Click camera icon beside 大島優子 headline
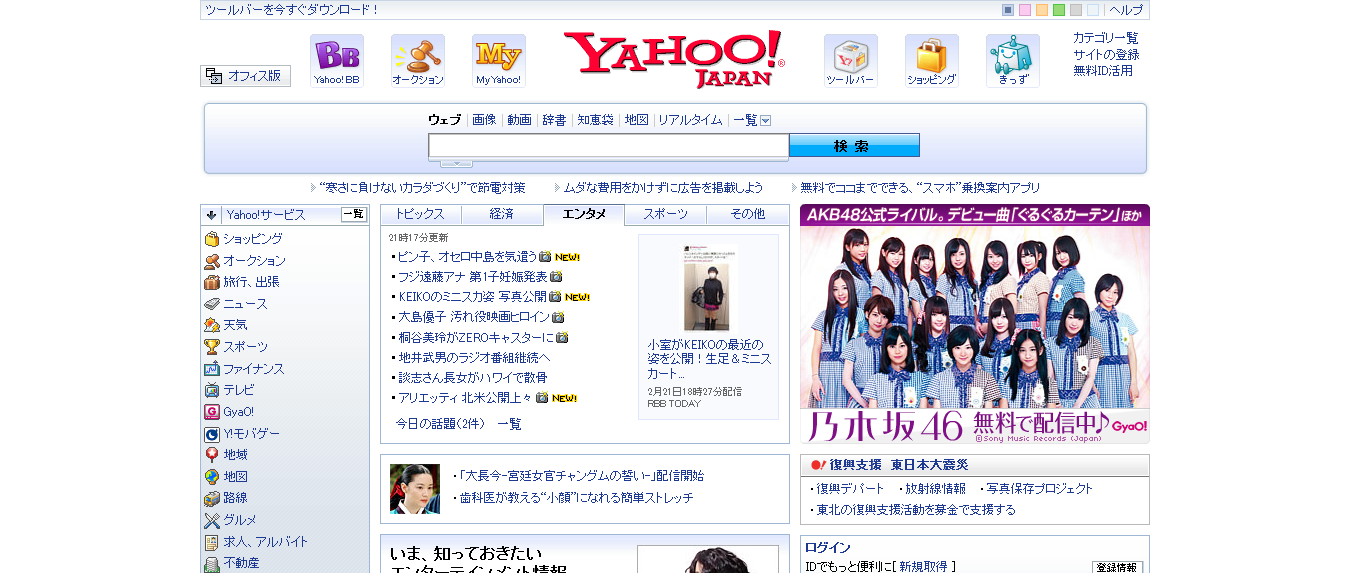This screenshot has width=1349, height=573. (x=558, y=317)
